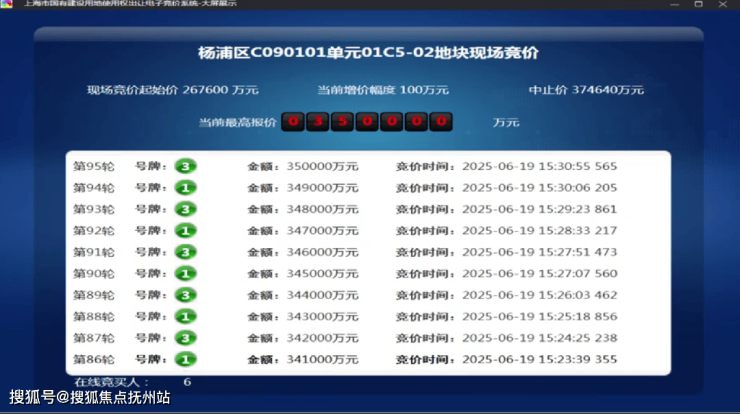Select the paddle badge in round 92
Screen dimensions: 740x414
185,230
